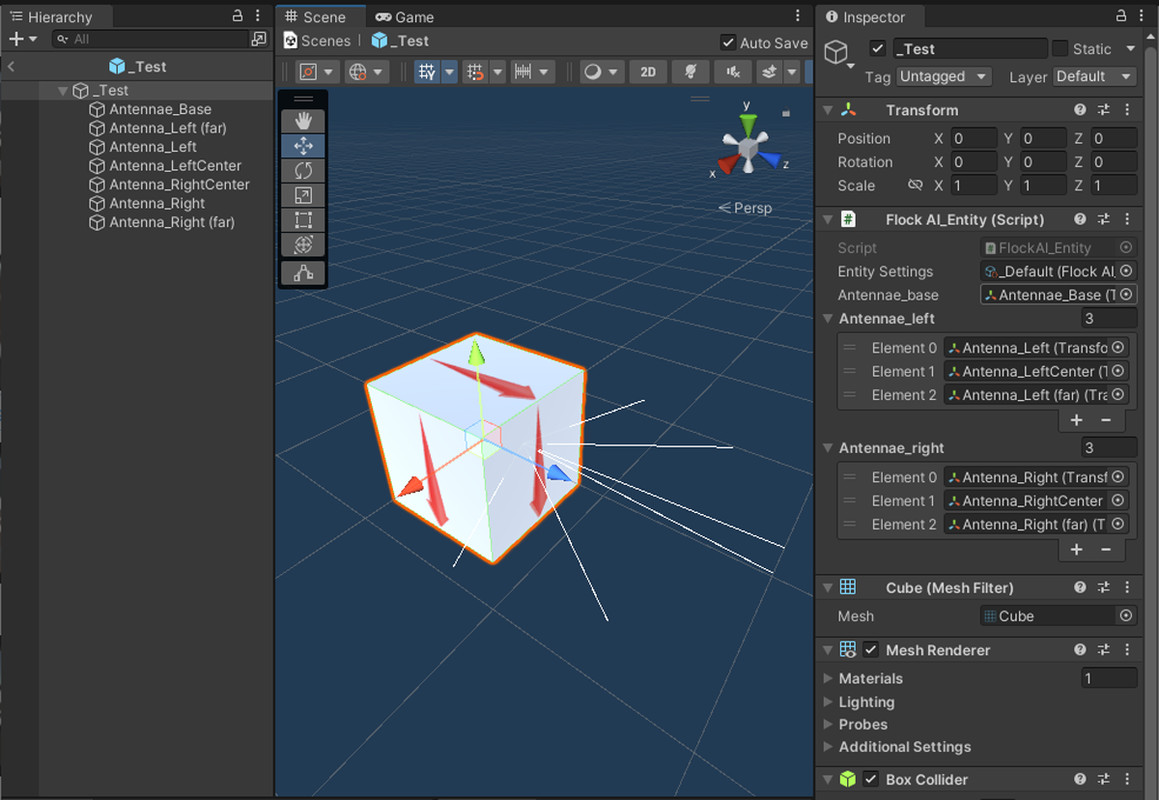
Task: Open object picker for Mesh field
Action: pyautogui.click(x=1125, y=615)
